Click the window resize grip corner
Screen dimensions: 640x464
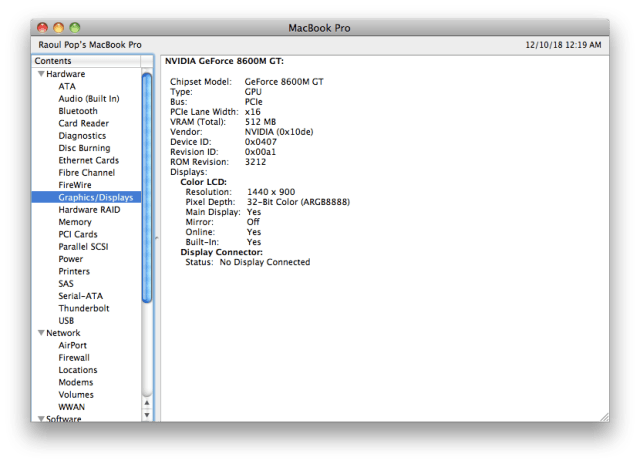603,415
